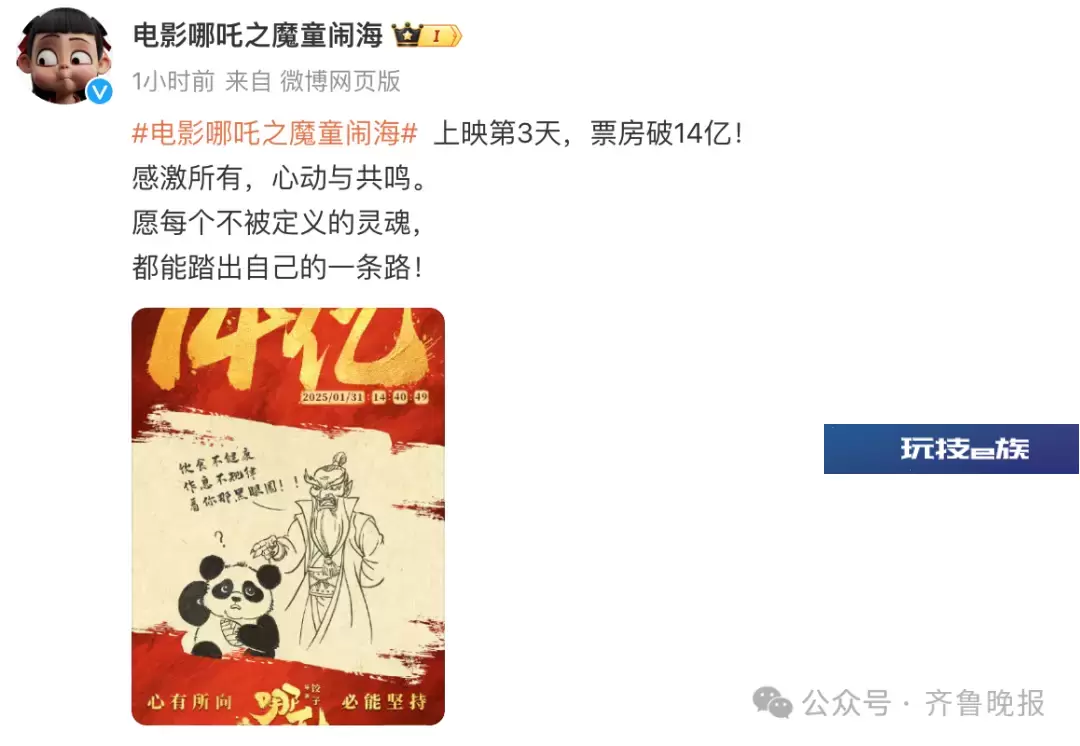Click the 1小时前 post timestamp
1080x746 pixels.
(174, 81)
